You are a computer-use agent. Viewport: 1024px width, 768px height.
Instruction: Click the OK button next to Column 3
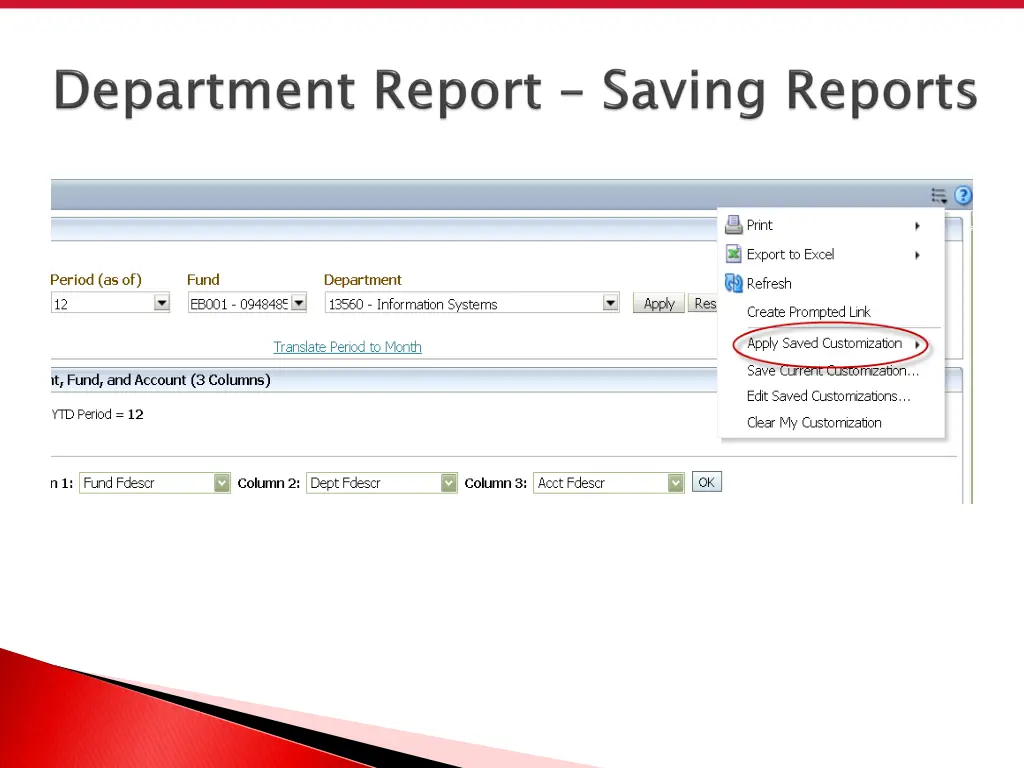point(707,483)
